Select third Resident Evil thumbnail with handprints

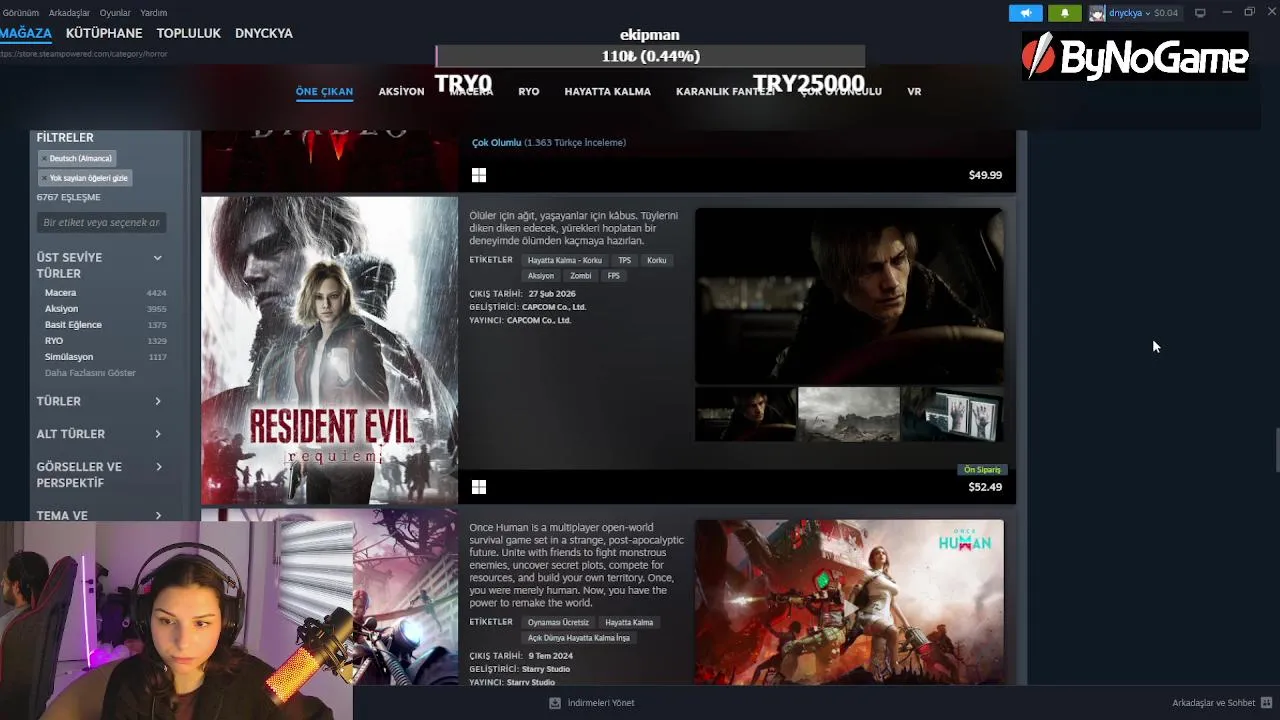click(x=952, y=414)
